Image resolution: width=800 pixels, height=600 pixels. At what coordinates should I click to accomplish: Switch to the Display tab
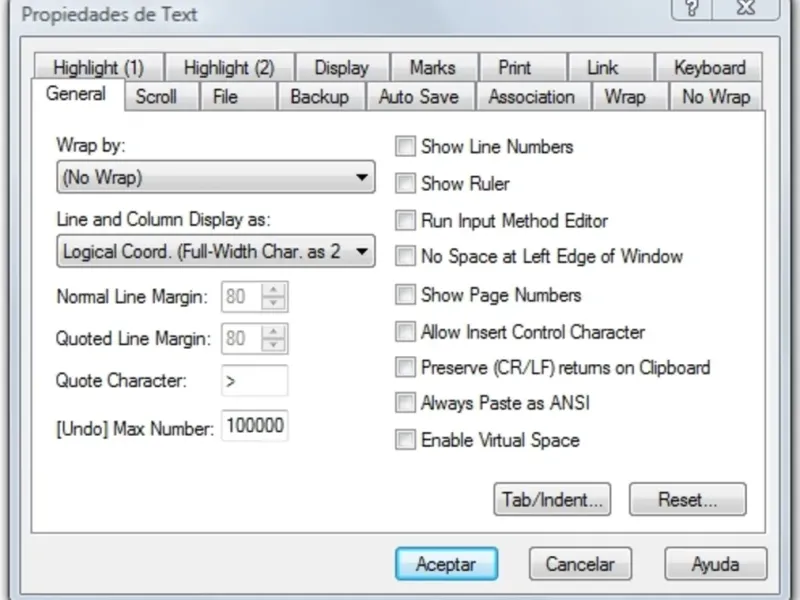[x=342, y=67]
